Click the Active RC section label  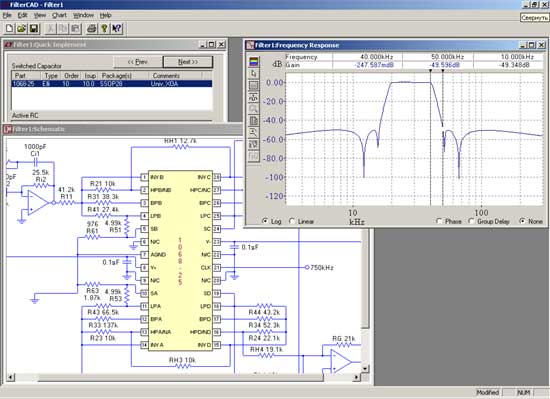click(x=25, y=116)
